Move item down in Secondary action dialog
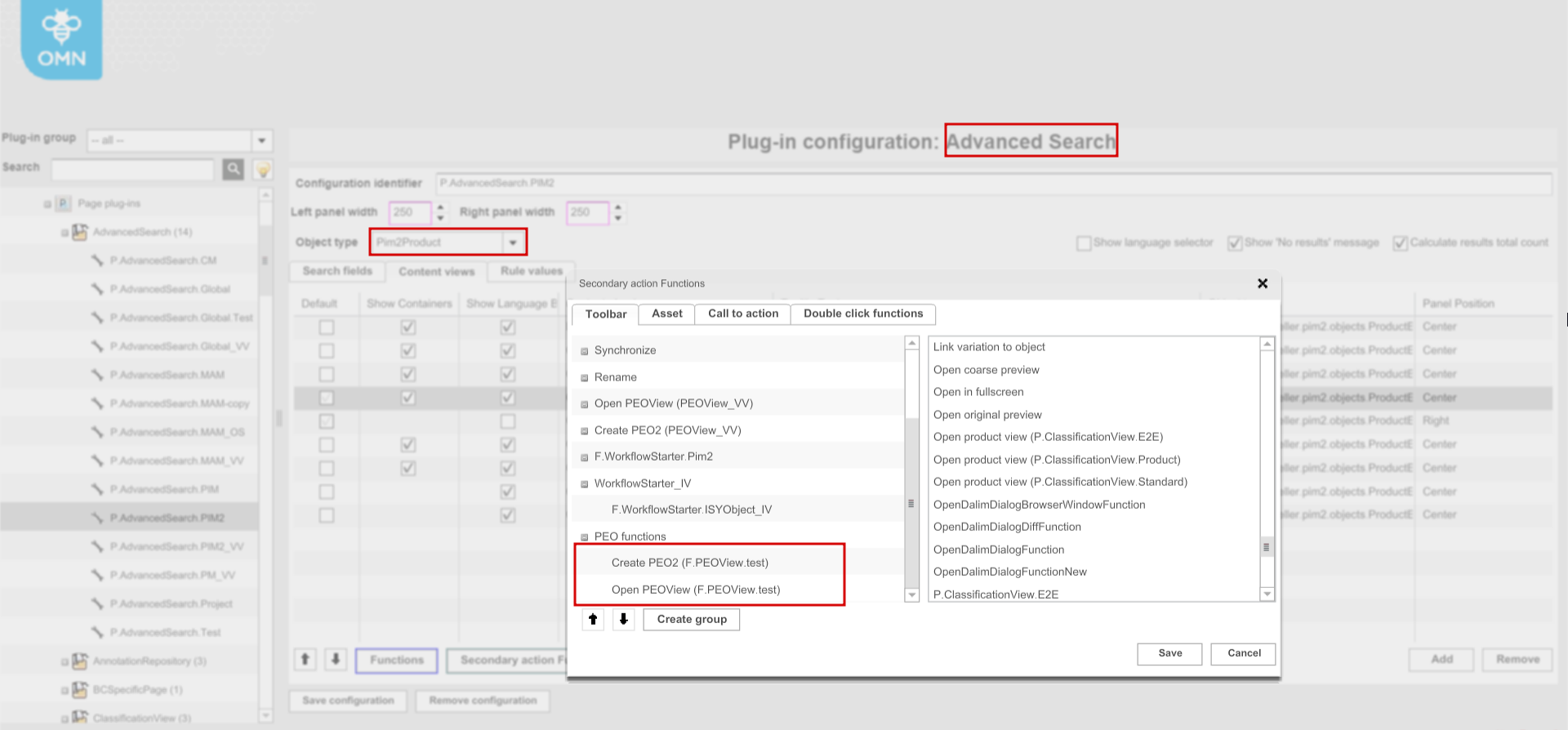This screenshot has width=1568, height=730. click(623, 619)
